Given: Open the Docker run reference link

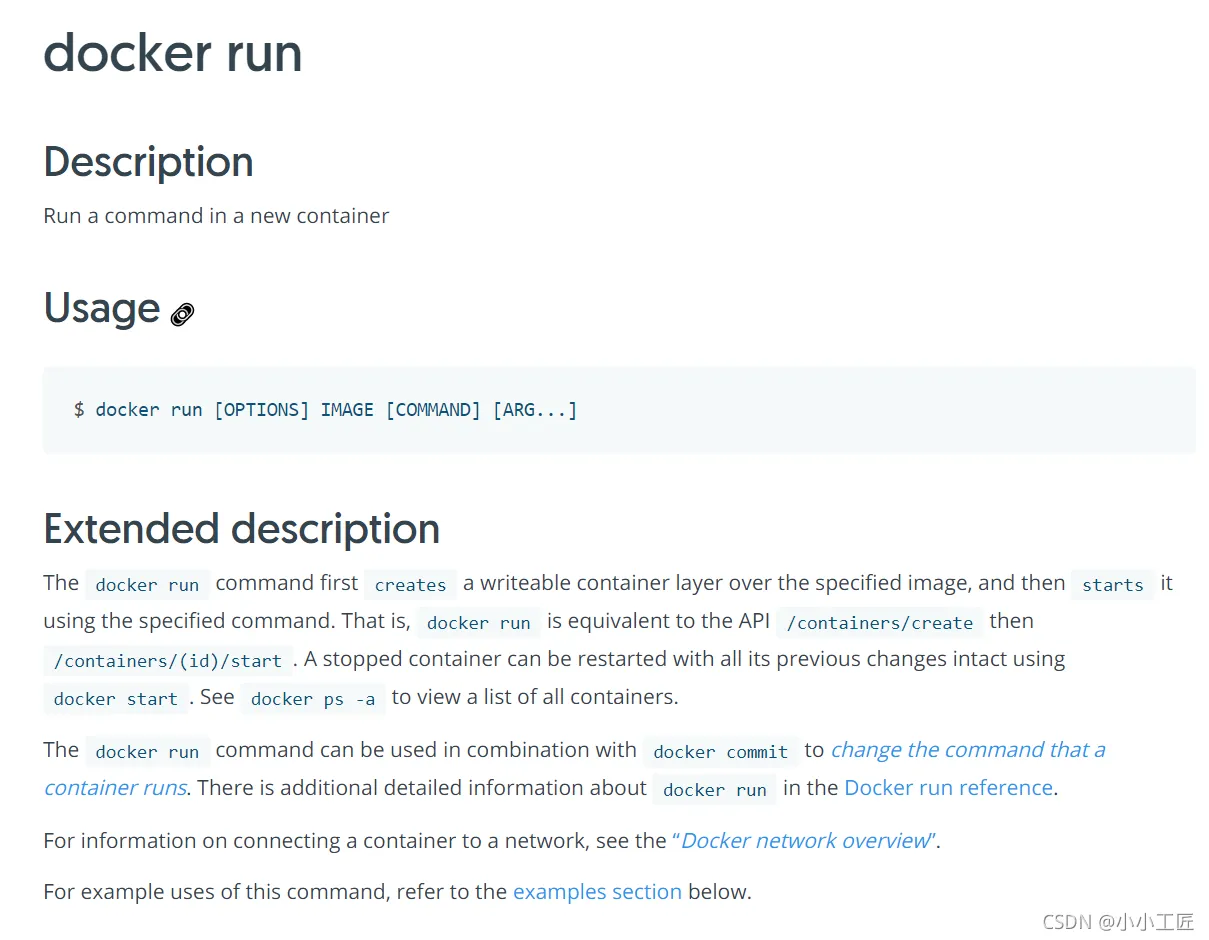Looking at the screenshot, I should pyautogui.click(x=948, y=788).
